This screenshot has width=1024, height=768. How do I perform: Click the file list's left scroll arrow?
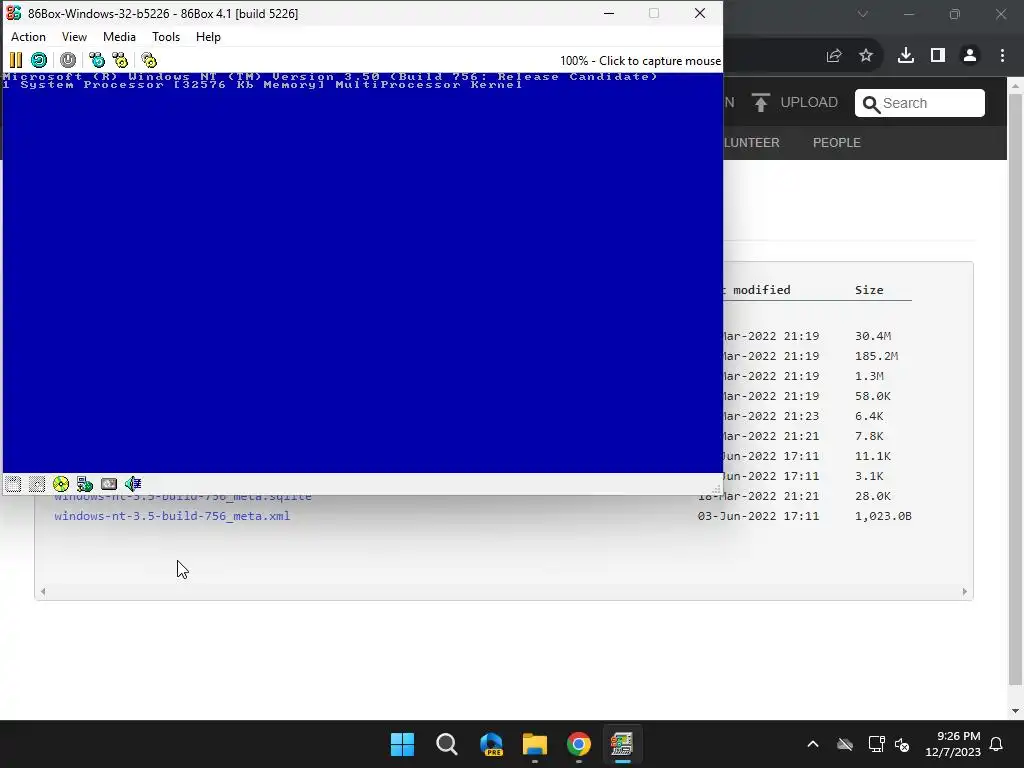click(x=43, y=592)
